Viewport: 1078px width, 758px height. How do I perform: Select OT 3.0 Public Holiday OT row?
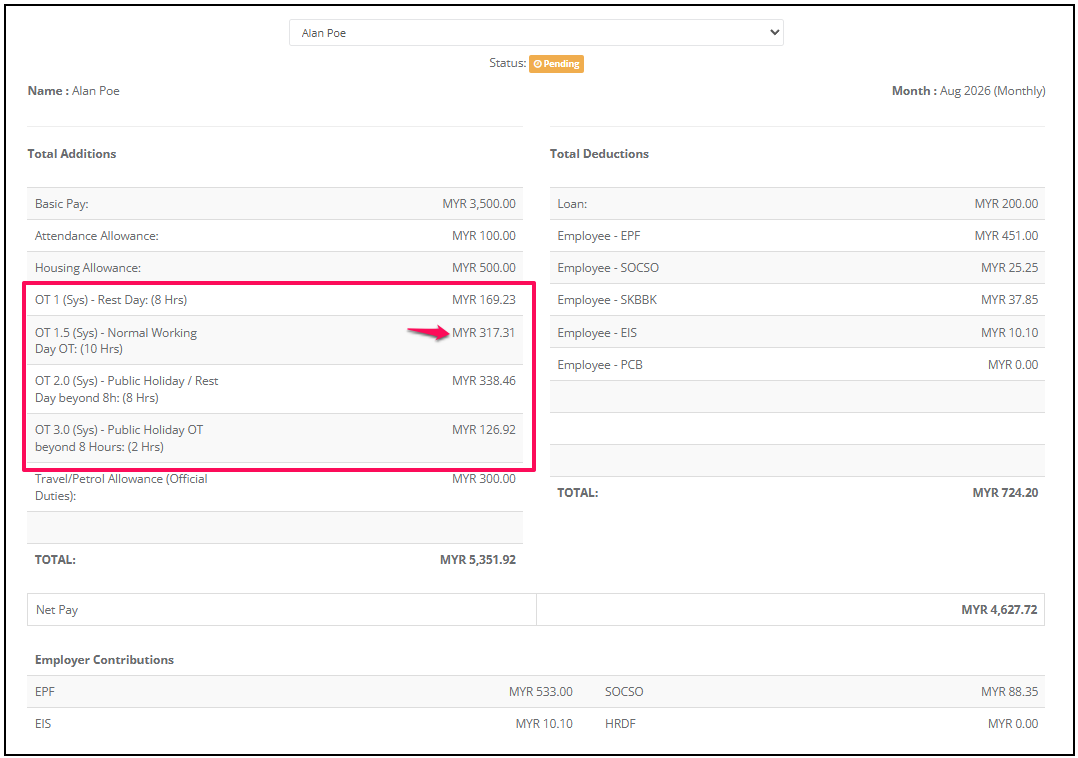point(275,438)
